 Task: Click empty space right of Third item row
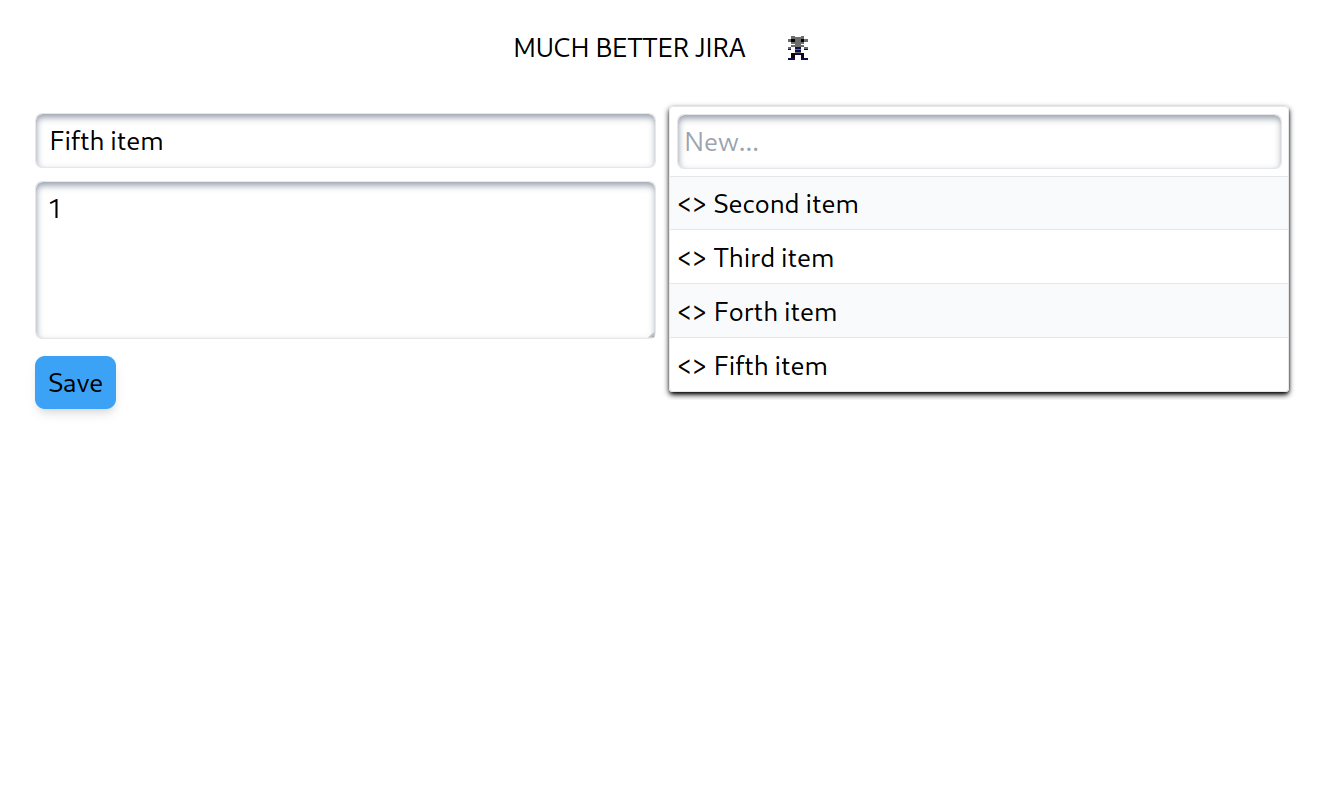(1061, 258)
